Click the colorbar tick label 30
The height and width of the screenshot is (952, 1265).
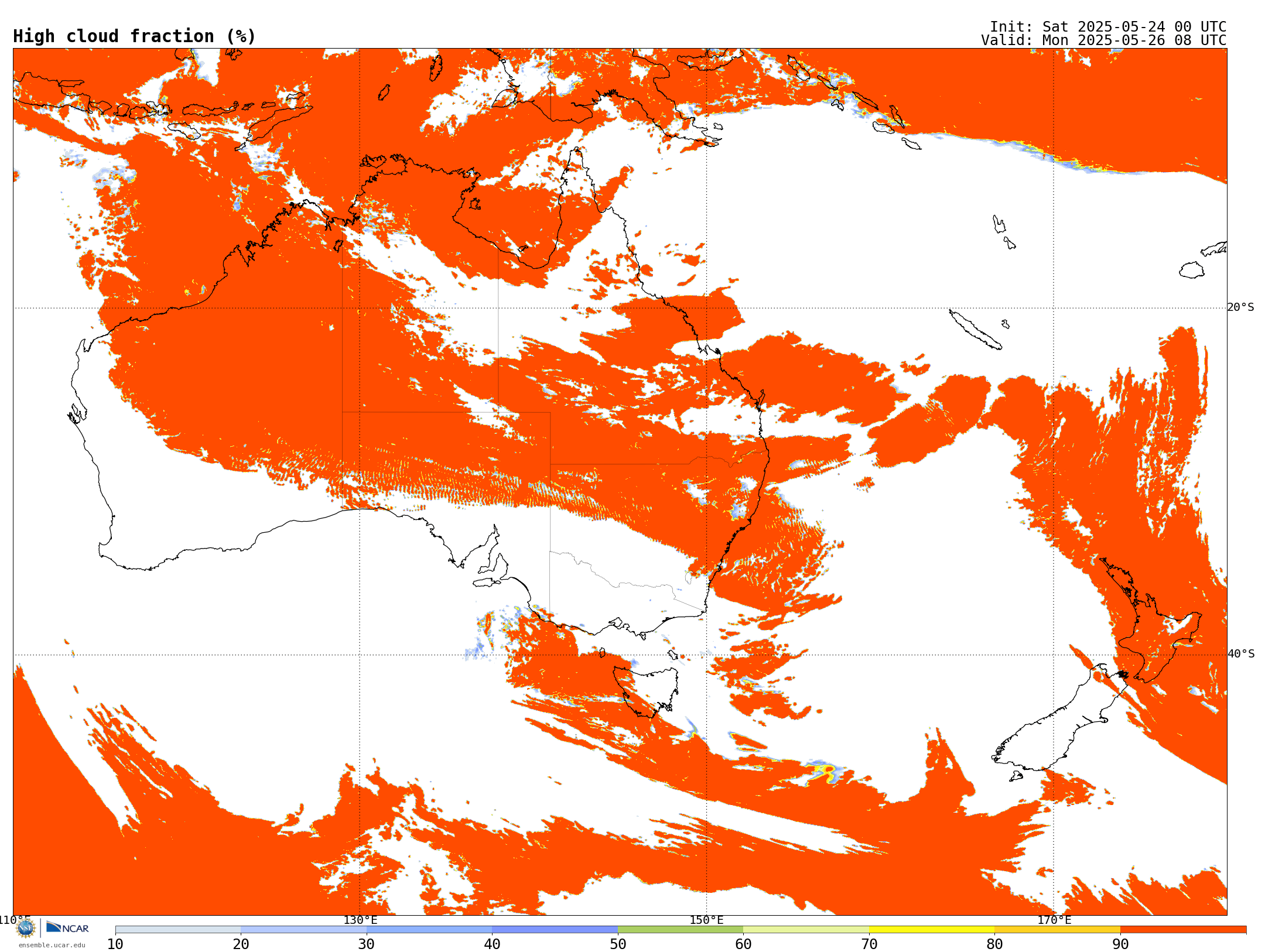(367, 944)
